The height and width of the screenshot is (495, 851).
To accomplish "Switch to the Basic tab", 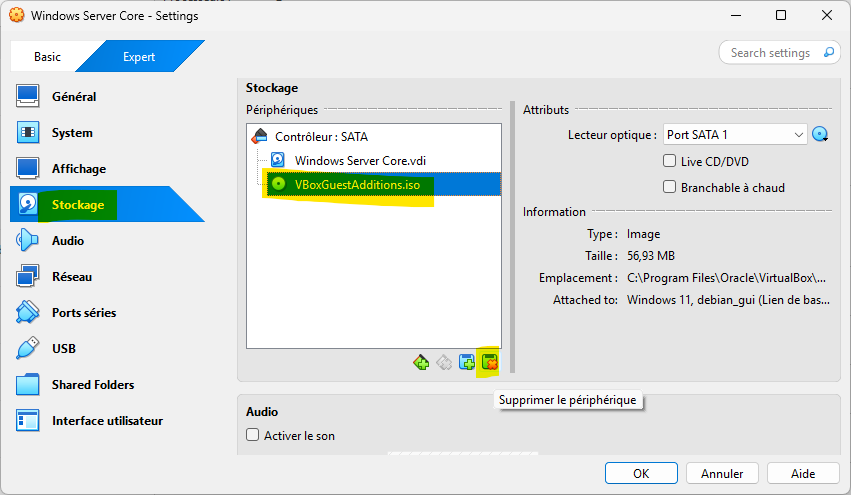I will (x=47, y=56).
